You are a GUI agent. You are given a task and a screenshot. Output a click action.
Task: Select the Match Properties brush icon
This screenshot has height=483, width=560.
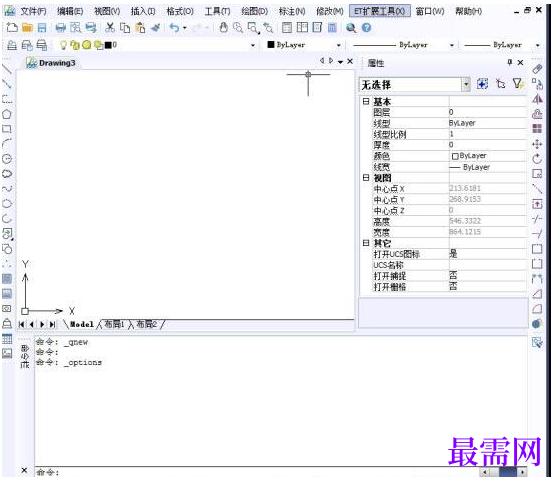tap(155, 28)
